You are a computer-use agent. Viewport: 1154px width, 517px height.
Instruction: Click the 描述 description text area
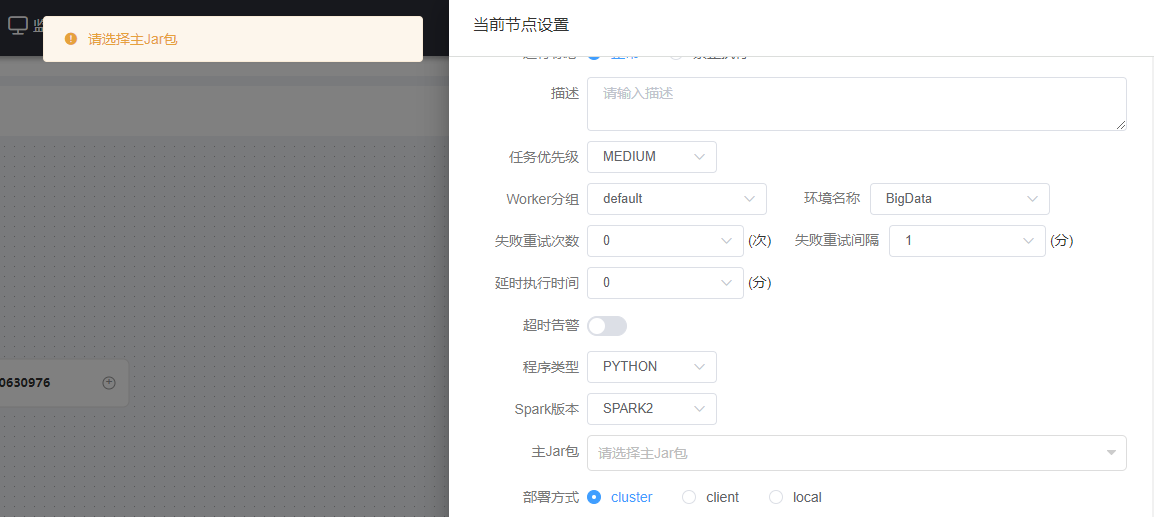click(857, 104)
